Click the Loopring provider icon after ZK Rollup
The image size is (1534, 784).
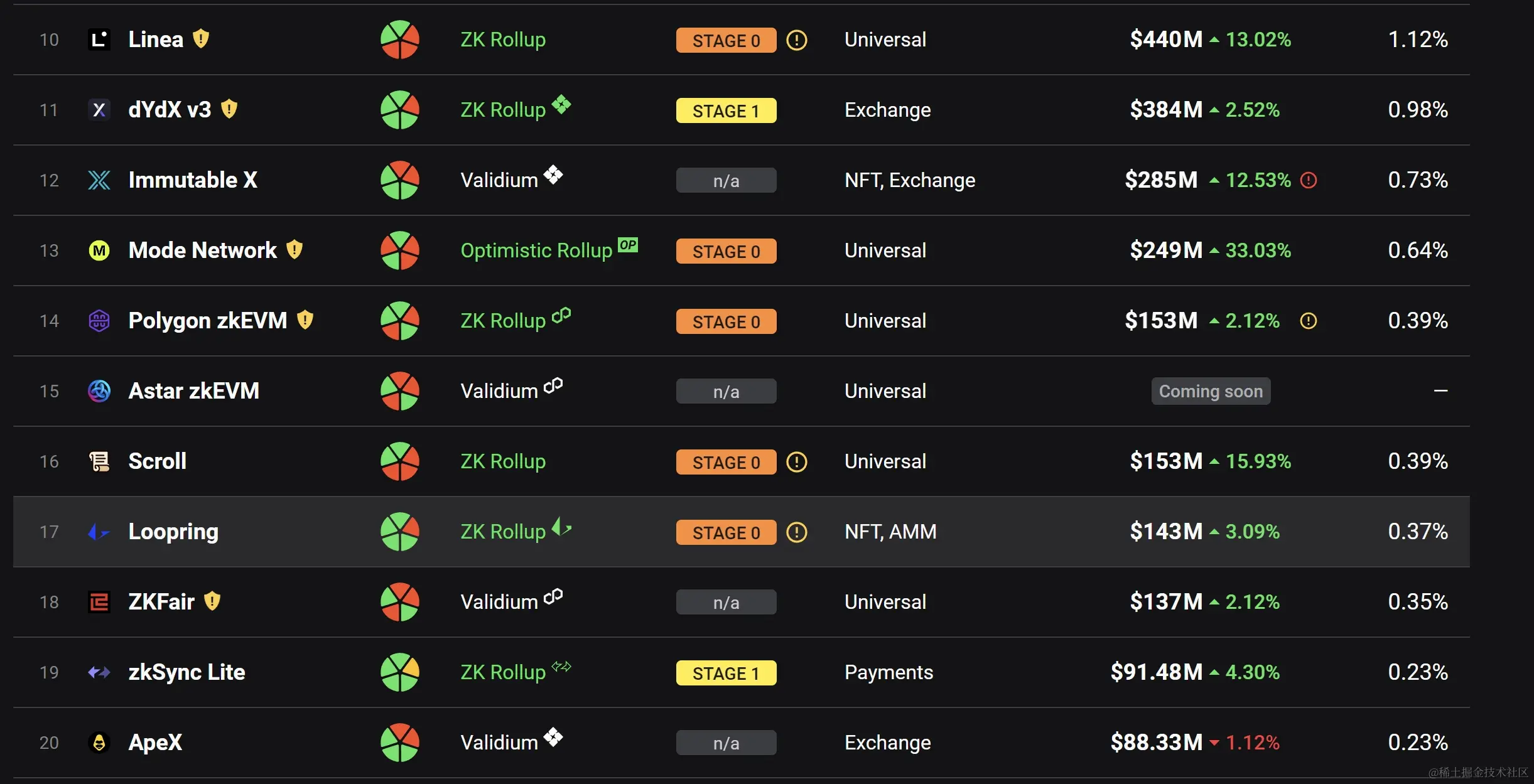pyautogui.click(x=561, y=527)
